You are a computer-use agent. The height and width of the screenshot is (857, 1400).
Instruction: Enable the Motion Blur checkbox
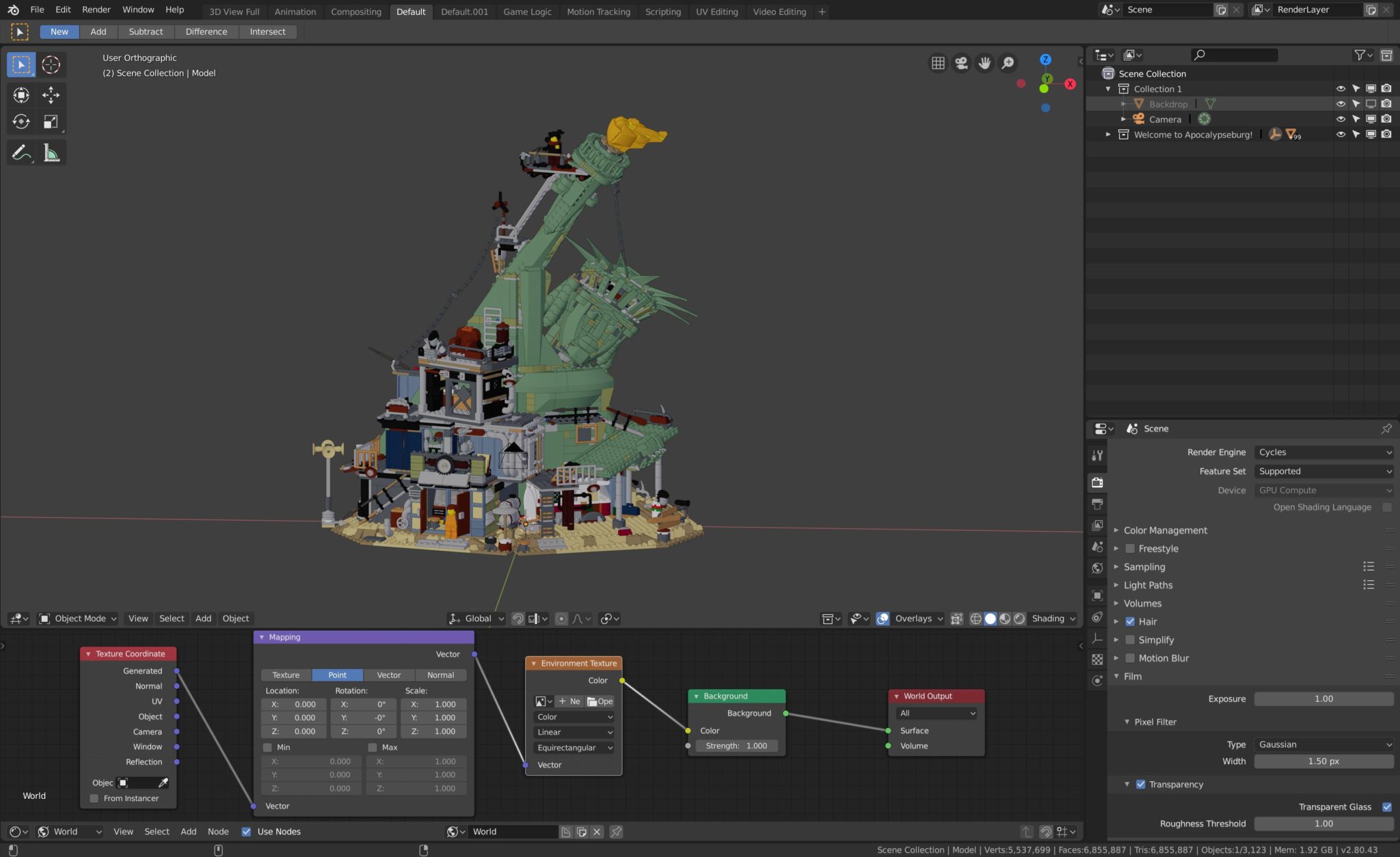coord(1130,658)
